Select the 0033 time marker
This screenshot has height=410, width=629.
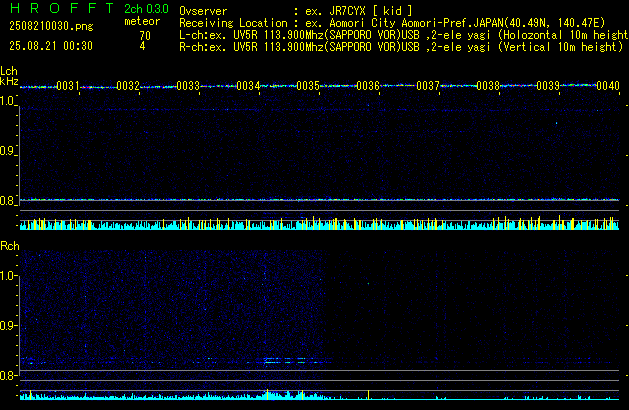(x=188, y=86)
